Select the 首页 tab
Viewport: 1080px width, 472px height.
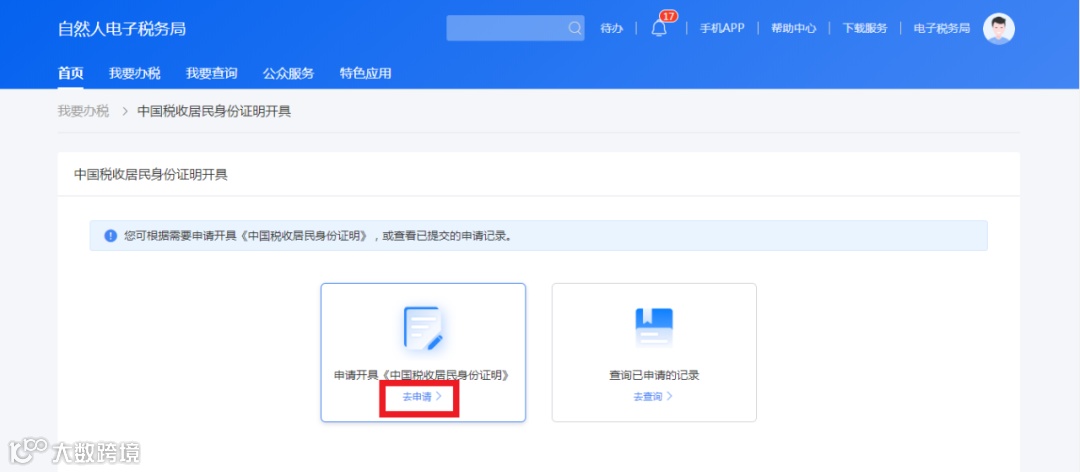70,73
